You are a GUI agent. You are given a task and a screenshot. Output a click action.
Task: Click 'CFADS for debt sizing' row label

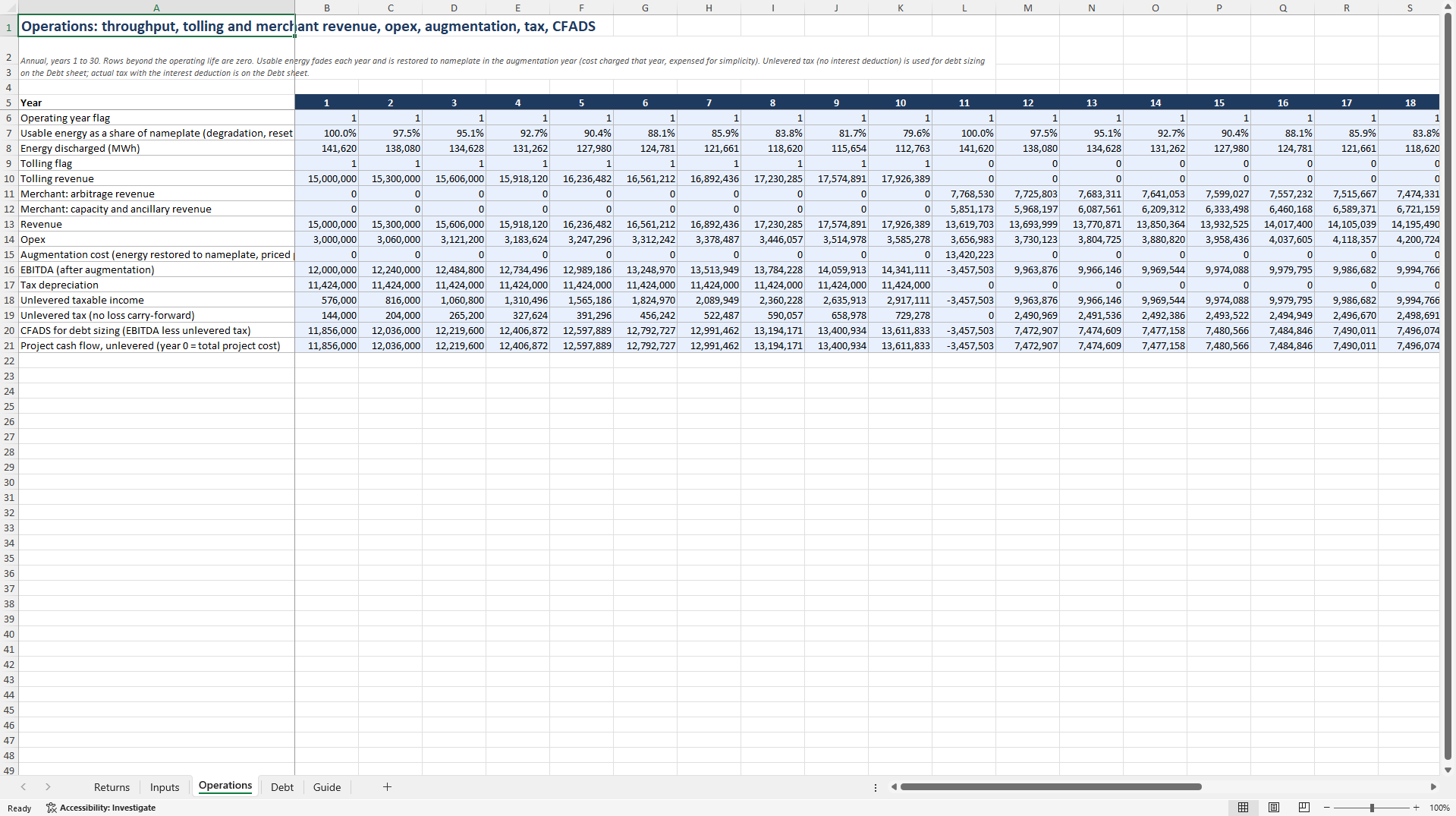coord(156,330)
